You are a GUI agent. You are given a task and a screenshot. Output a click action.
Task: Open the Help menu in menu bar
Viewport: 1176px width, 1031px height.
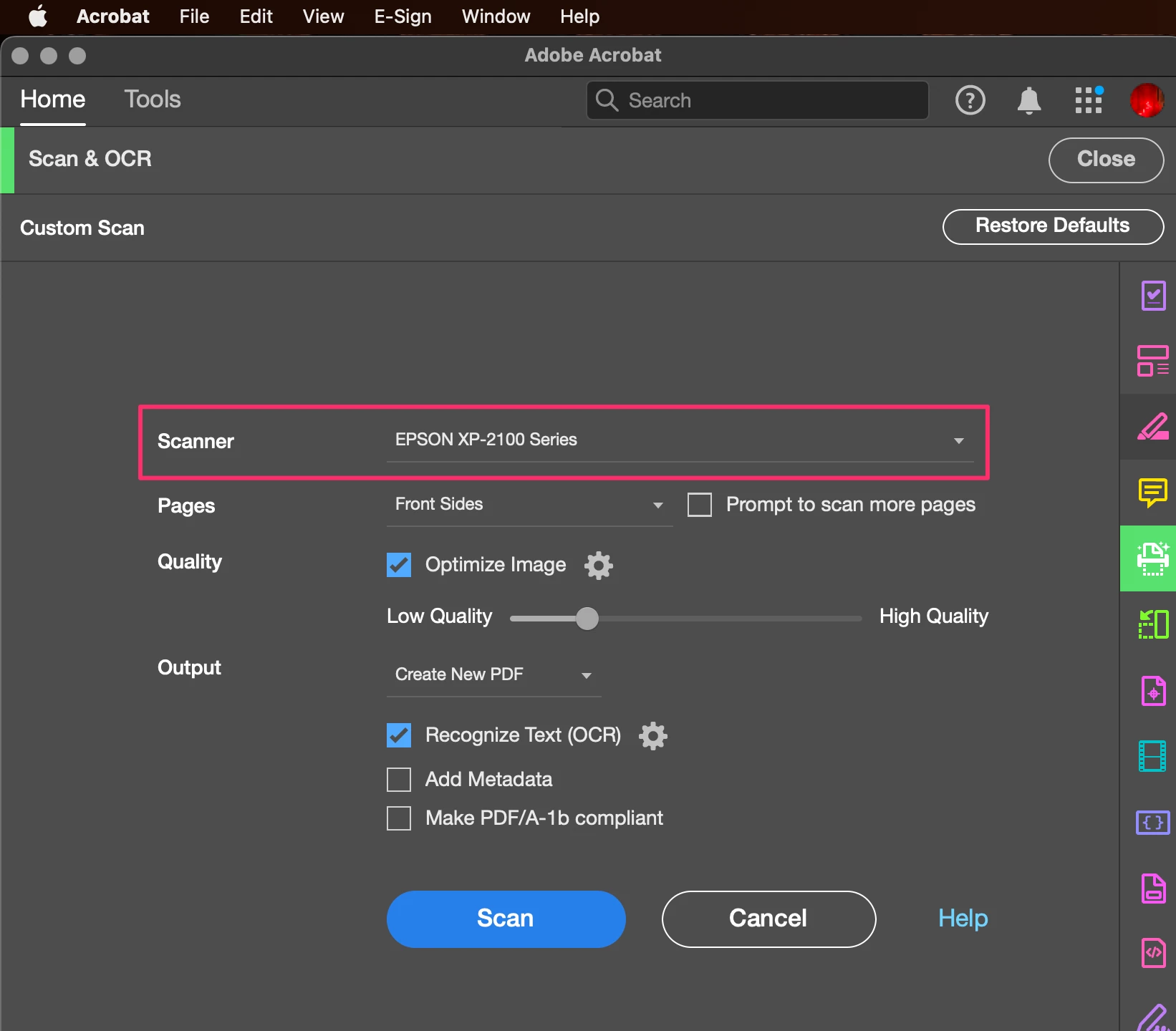pyautogui.click(x=579, y=16)
